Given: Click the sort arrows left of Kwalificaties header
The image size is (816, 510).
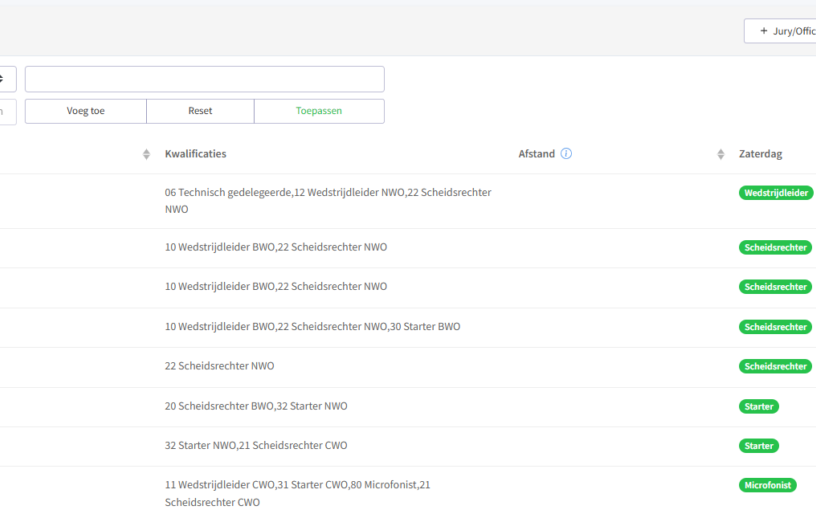Looking at the screenshot, I should pos(146,154).
